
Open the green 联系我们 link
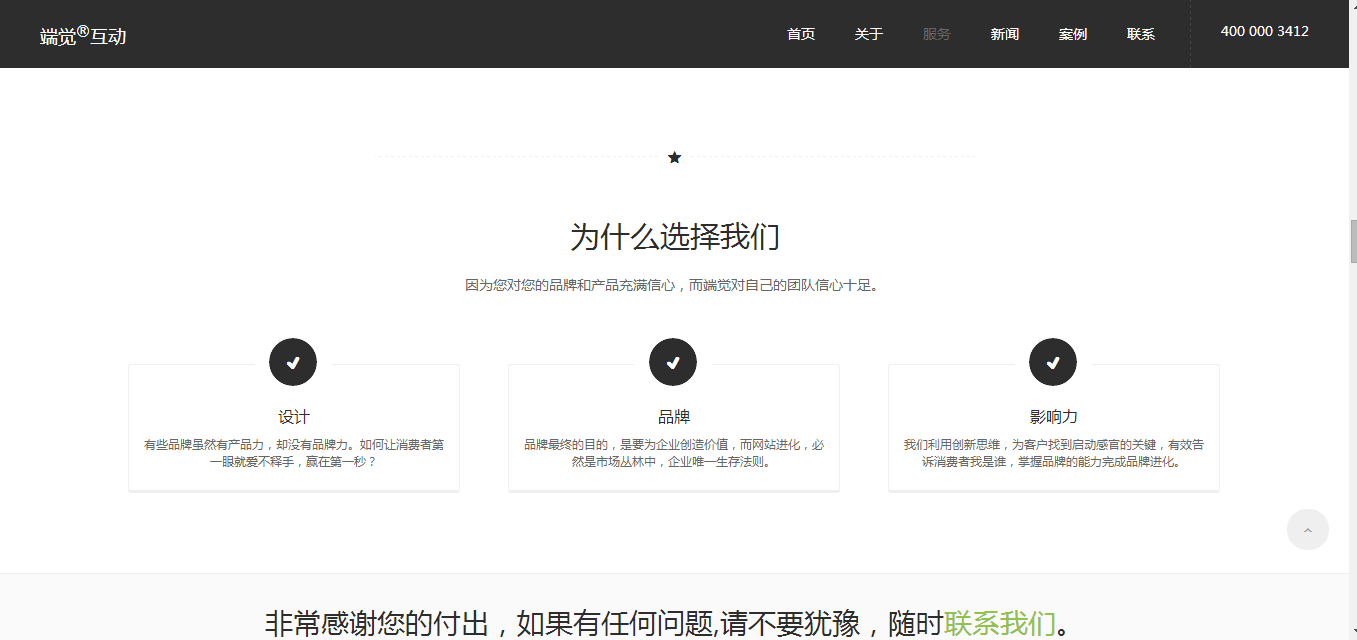[x=1000, y=624]
